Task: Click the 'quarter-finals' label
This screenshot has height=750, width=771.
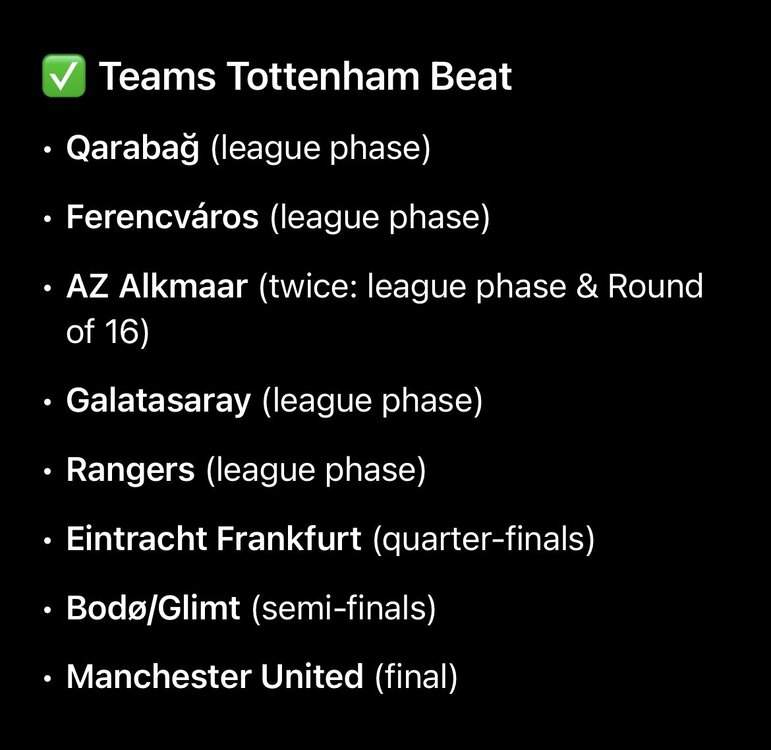Action: tap(484, 539)
